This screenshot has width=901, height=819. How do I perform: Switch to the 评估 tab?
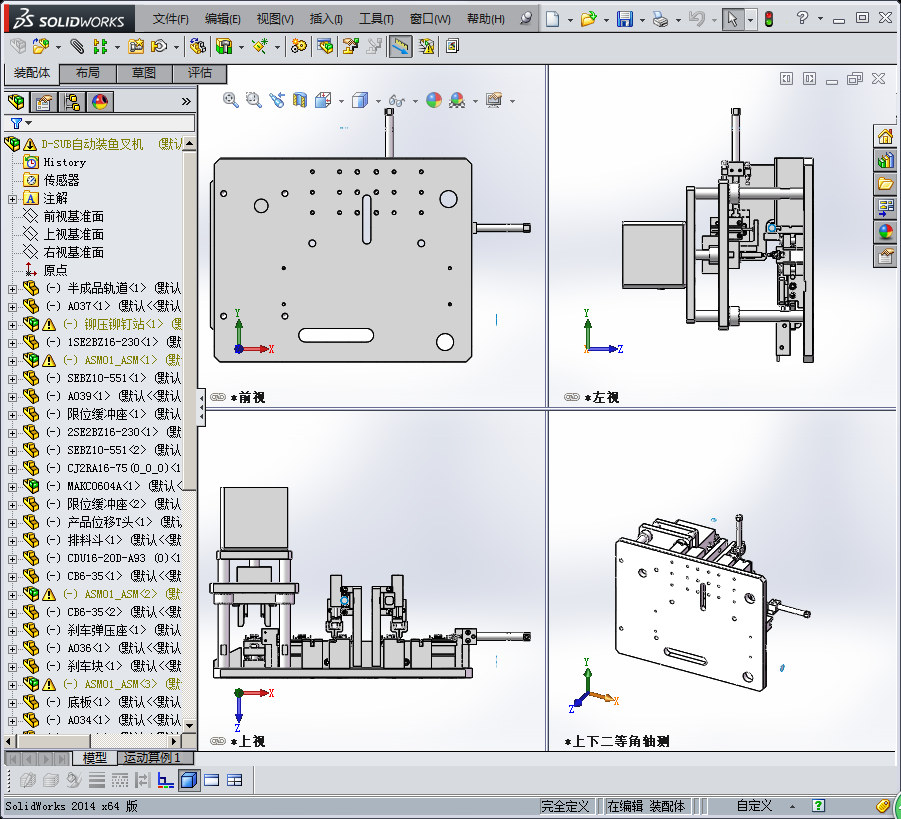coord(199,73)
